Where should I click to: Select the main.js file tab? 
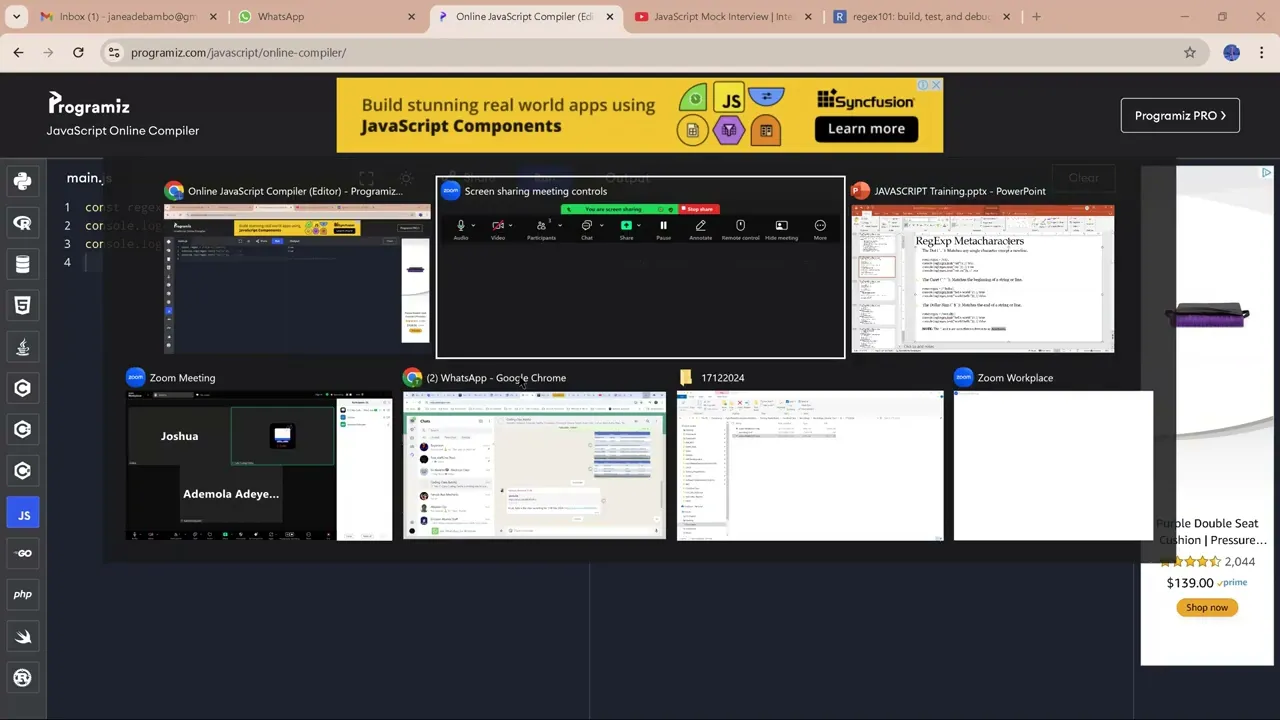(89, 178)
